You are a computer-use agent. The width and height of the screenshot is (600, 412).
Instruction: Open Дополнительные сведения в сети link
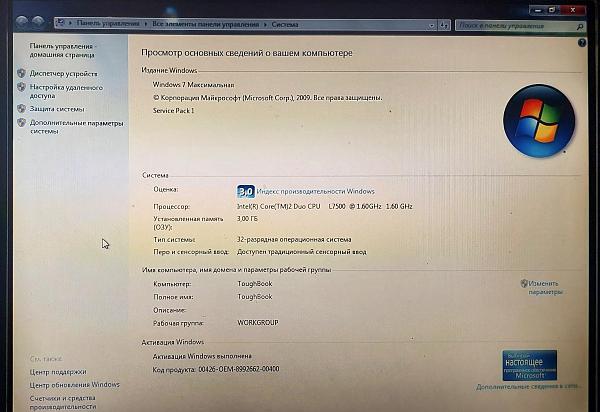coord(528,387)
